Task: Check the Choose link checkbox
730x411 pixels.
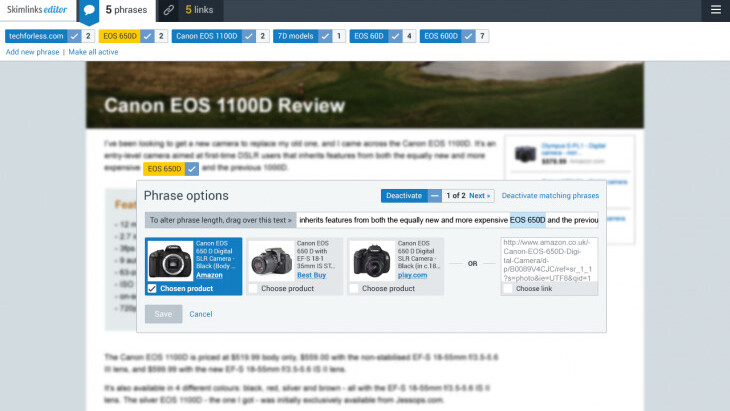Action: click(x=508, y=289)
